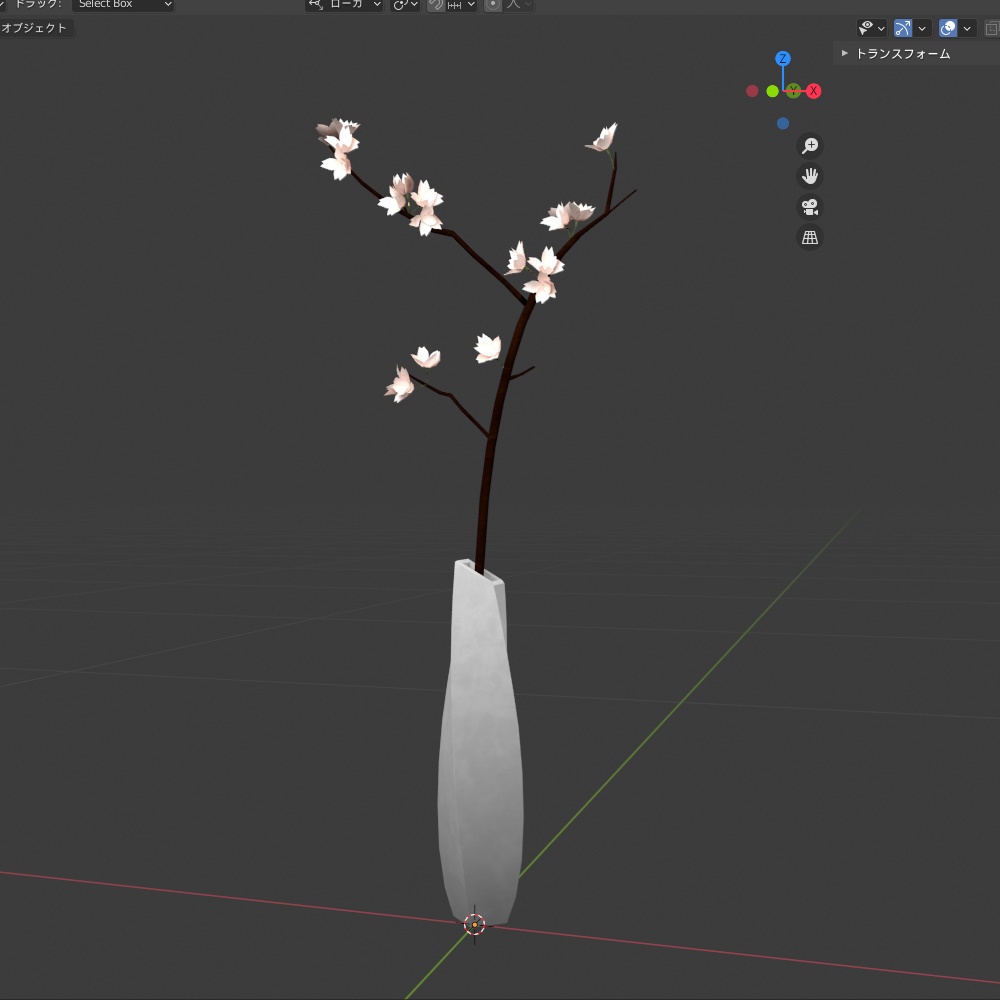This screenshot has height=1000, width=1000.
Task: Open the object type visibility eye icon
Action: coord(866,27)
